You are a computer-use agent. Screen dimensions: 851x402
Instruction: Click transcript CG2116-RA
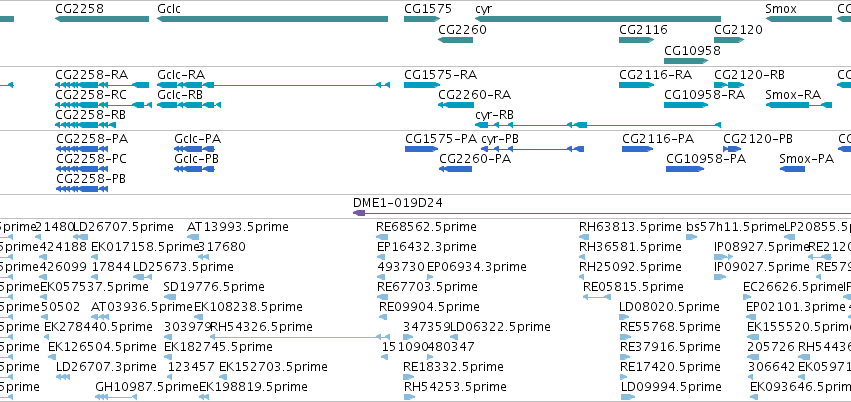656,75
